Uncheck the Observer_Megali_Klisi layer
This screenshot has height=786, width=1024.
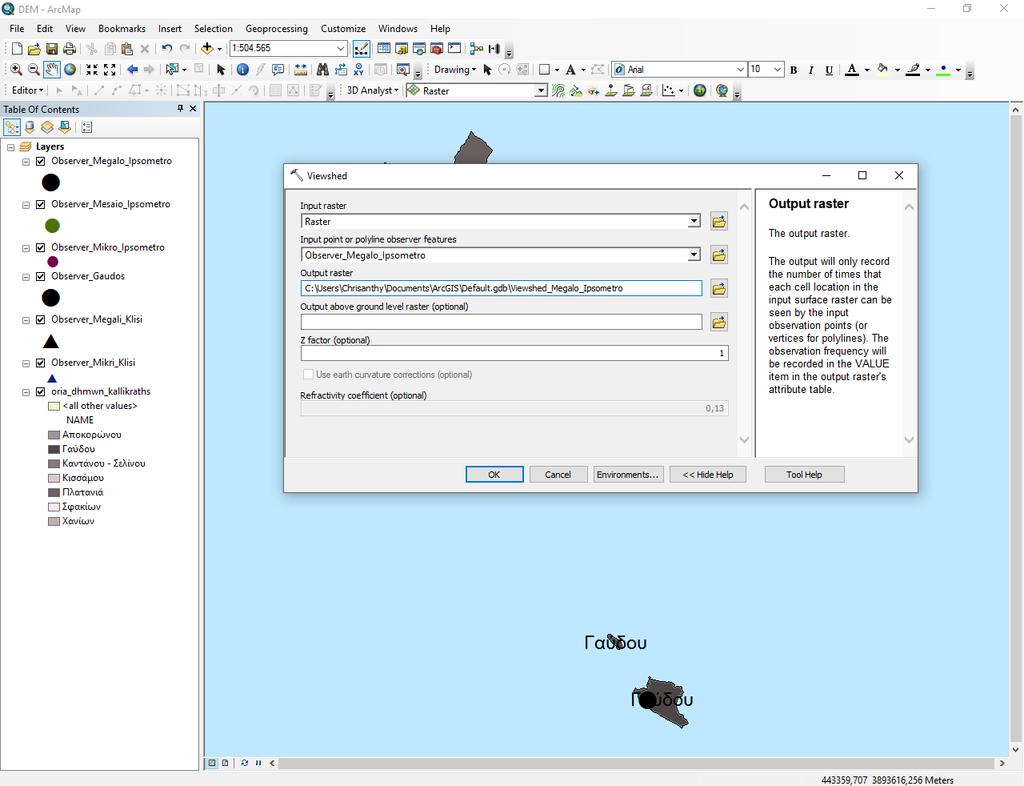(40, 319)
